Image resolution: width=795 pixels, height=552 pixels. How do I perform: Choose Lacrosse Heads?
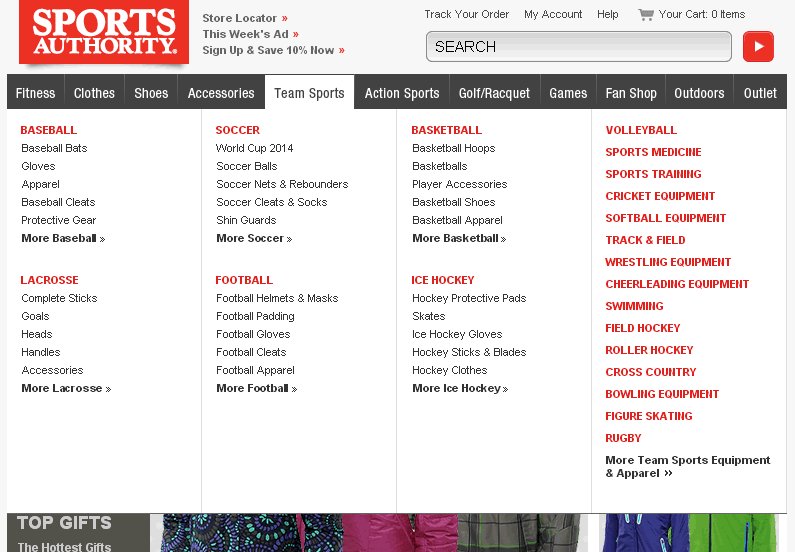coord(37,335)
